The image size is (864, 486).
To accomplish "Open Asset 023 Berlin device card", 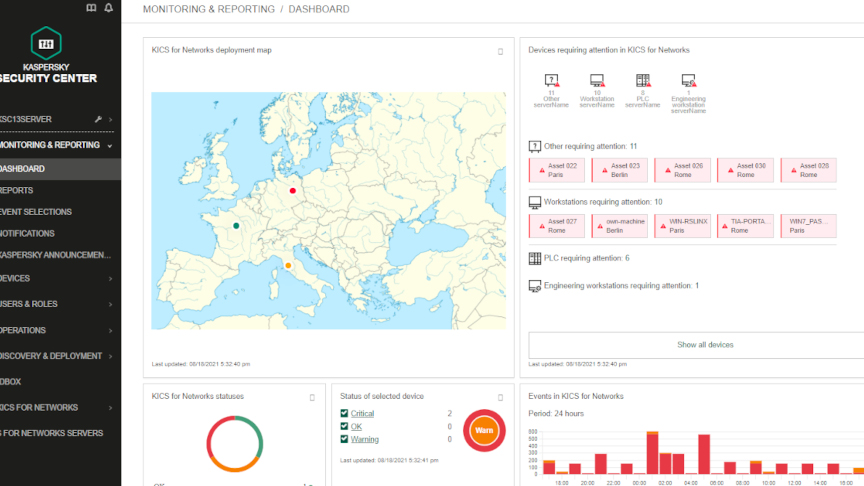I will coord(619,170).
